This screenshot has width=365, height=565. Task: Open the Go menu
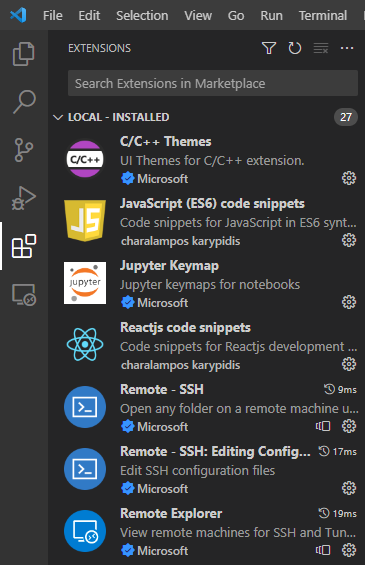click(236, 15)
